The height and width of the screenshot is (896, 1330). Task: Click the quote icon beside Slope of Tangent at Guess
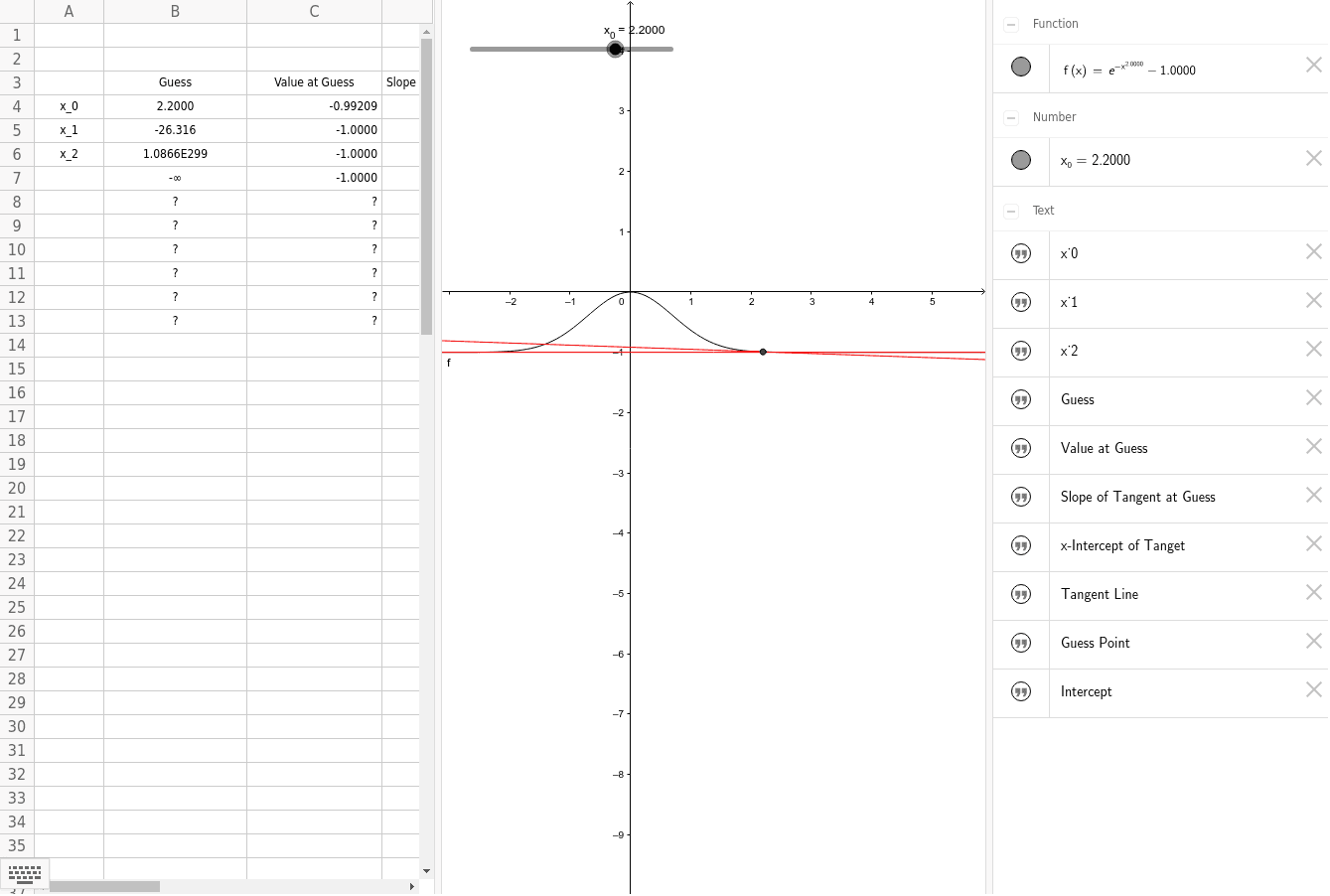point(1020,497)
